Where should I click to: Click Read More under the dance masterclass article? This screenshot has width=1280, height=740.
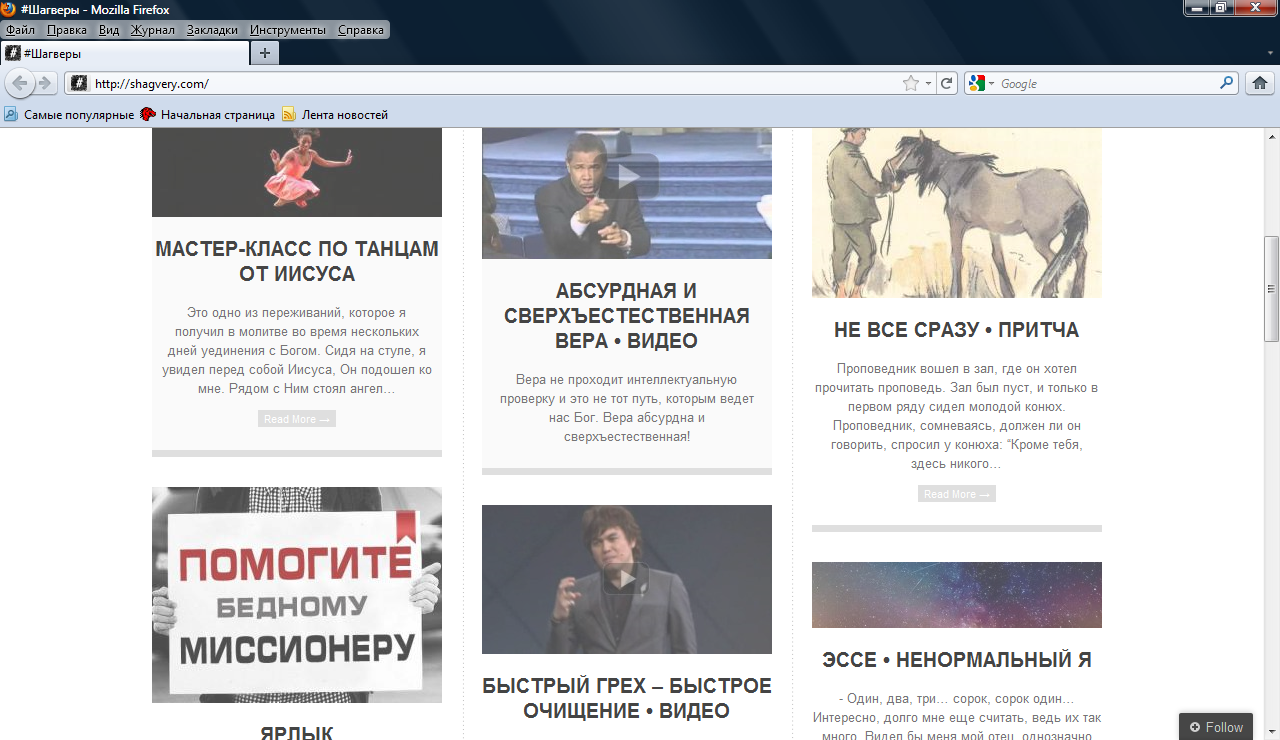[297, 419]
